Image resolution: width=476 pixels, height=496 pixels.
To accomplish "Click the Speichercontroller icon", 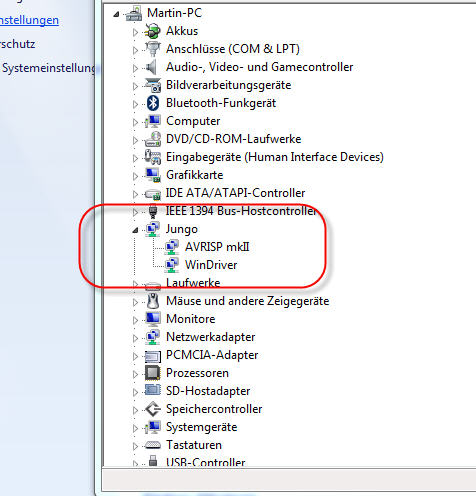I will coord(153,409).
